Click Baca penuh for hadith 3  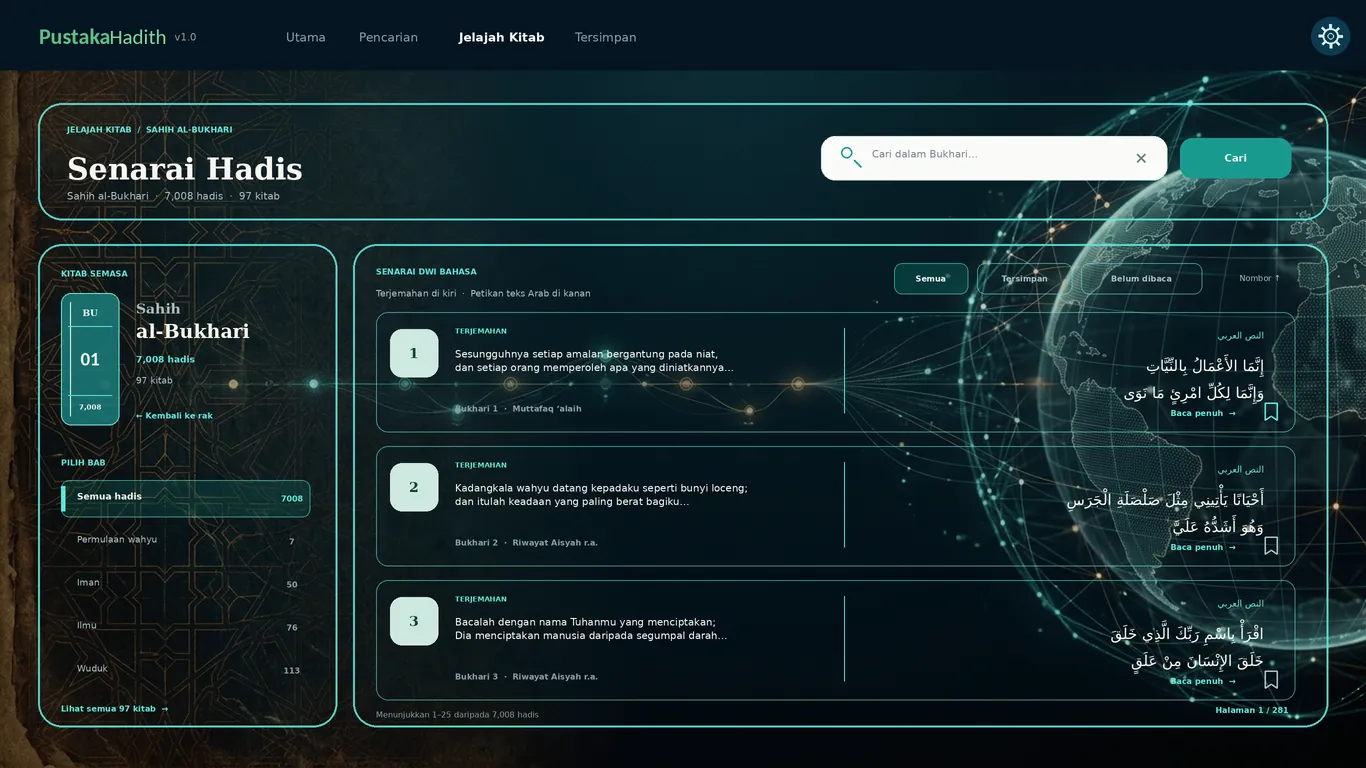(1203, 681)
